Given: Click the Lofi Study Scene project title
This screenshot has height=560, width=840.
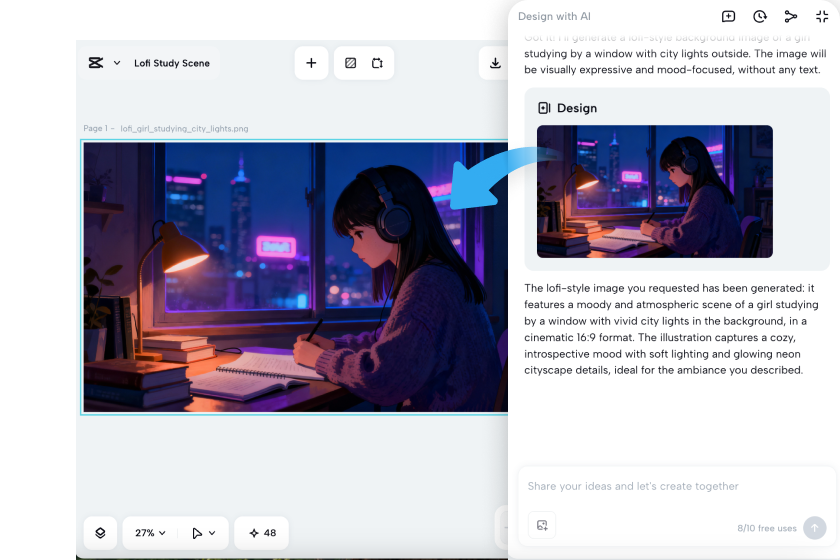Looking at the screenshot, I should pyautogui.click(x=172, y=63).
